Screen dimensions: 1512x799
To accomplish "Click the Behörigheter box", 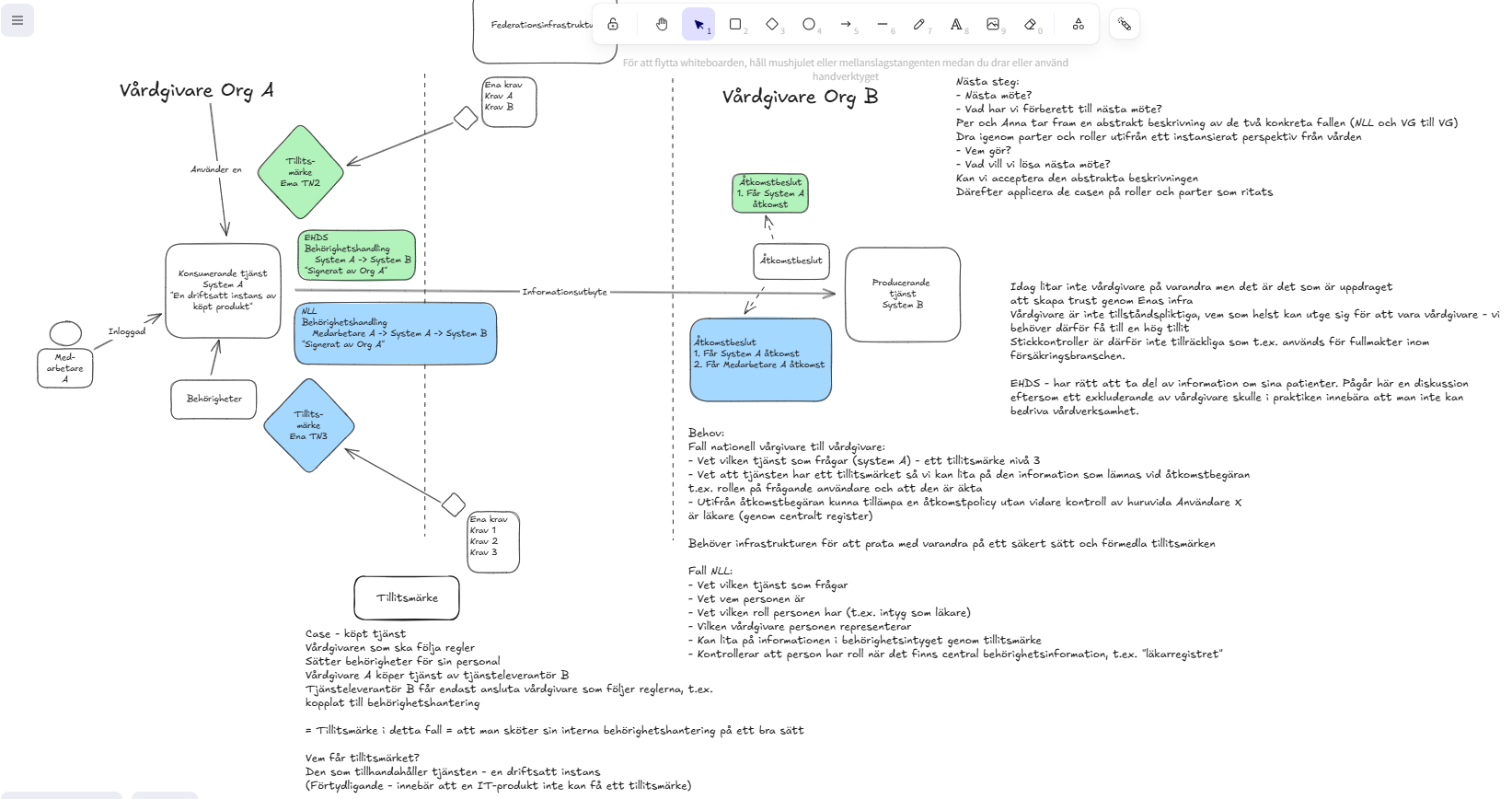I will [x=214, y=399].
